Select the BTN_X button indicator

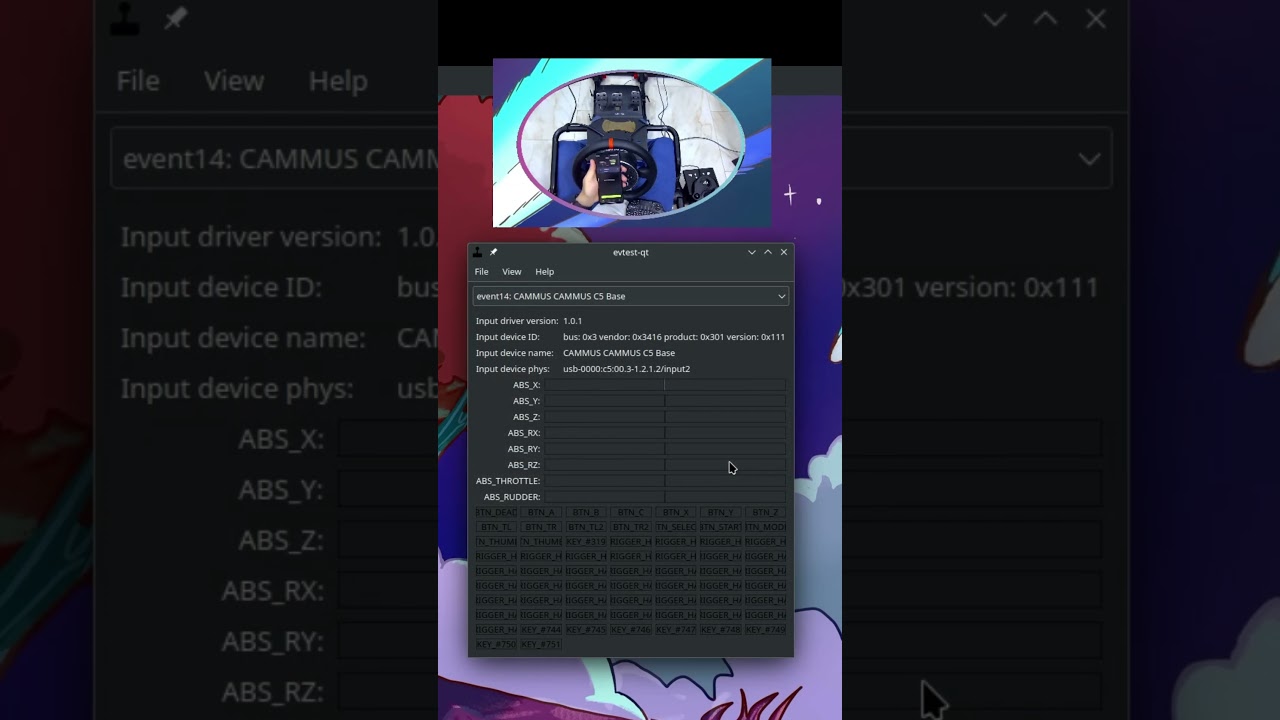pyautogui.click(x=676, y=513)
